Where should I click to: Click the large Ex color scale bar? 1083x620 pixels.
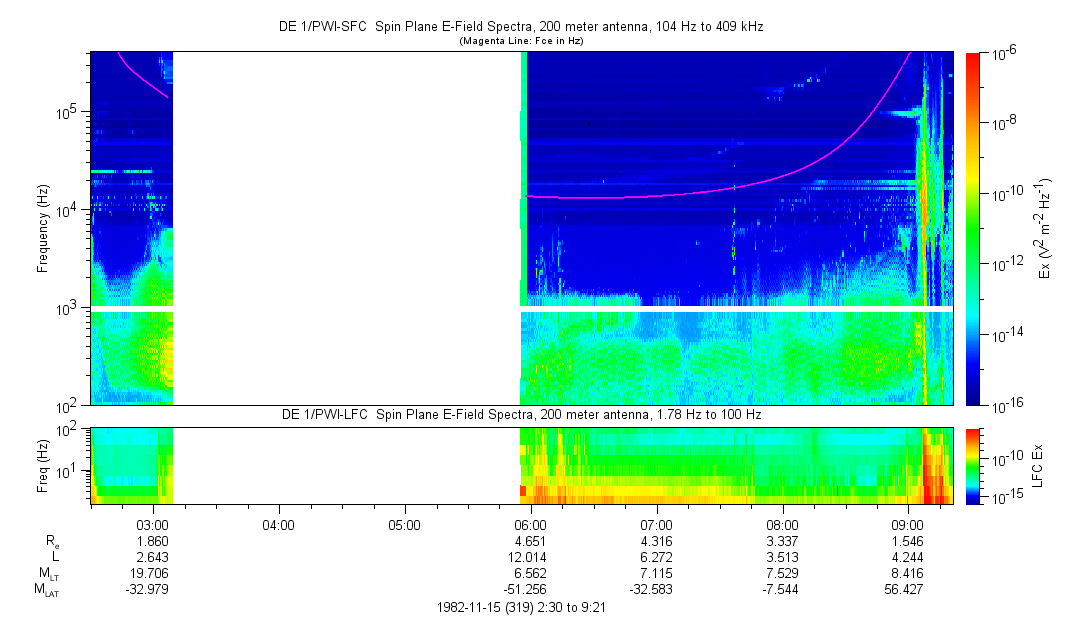click(974, 228)
